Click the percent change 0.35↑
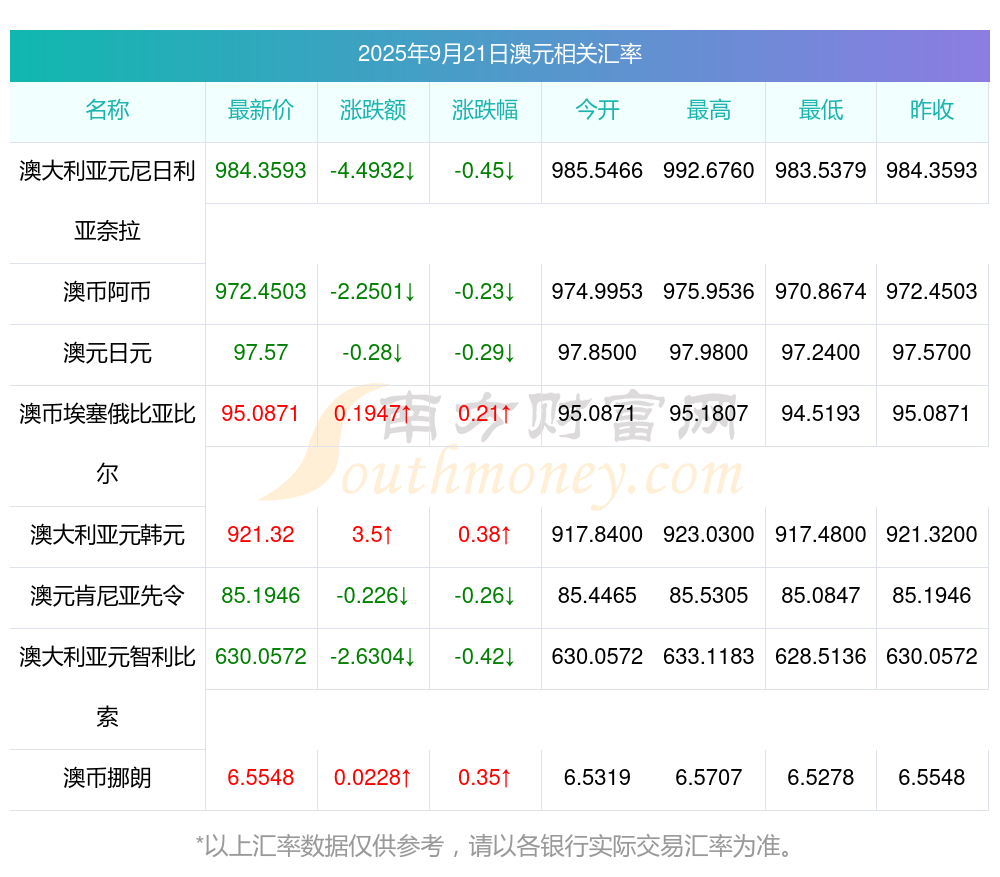 coord(485,777)
